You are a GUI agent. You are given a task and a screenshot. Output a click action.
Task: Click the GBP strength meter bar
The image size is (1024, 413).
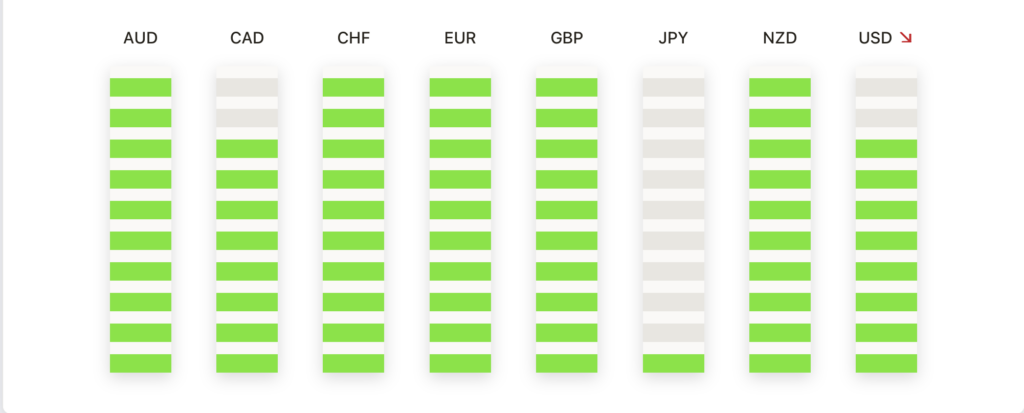(x=567, y=219)
